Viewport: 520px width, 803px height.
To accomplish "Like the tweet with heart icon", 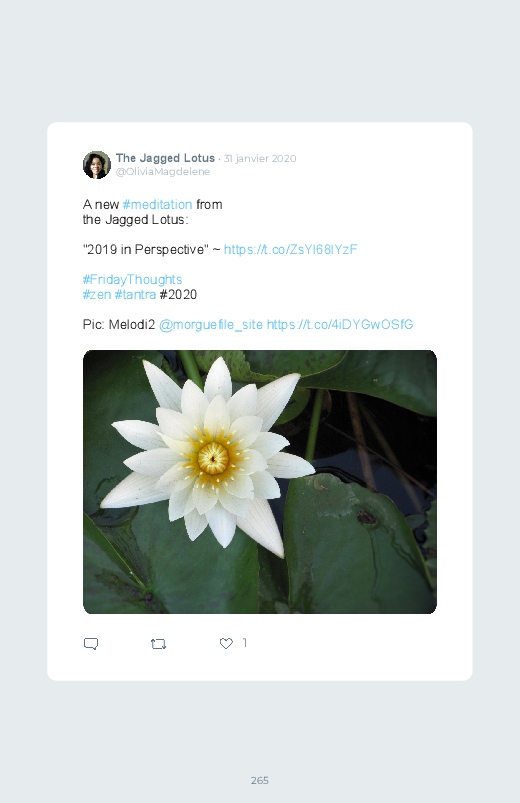I will [x=226, y=643].
